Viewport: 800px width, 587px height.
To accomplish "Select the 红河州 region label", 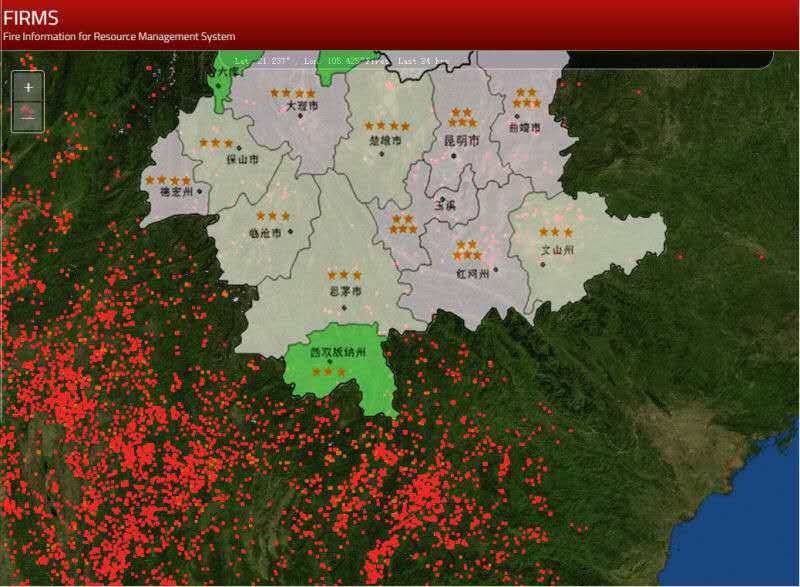I will 472,273.
